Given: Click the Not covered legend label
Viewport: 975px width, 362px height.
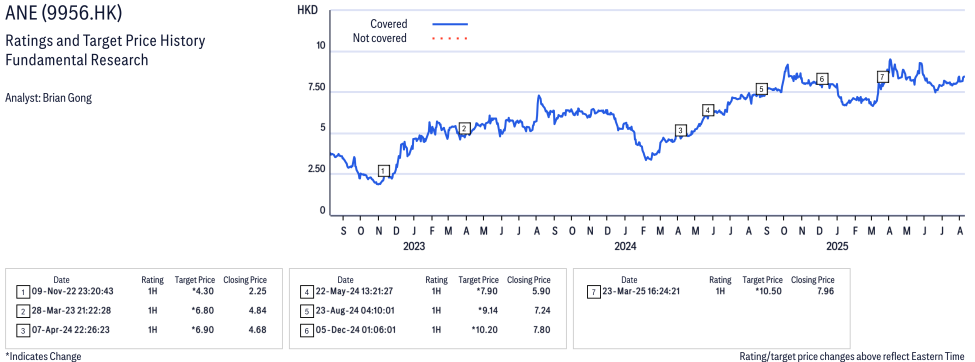Looking at the screenshot, I should [379, 39].
